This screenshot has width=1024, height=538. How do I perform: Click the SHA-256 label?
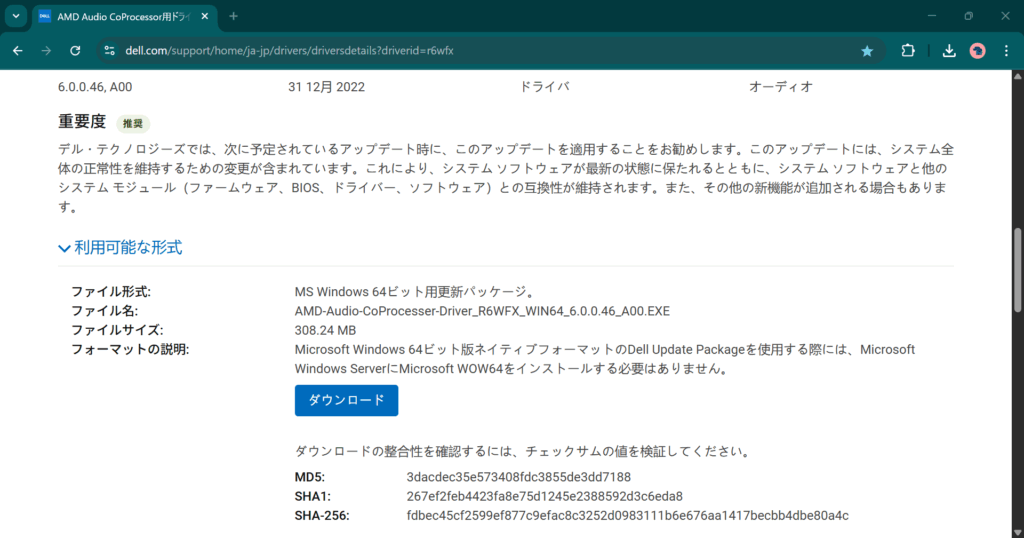pyautogui.click(x=322, y=516)
